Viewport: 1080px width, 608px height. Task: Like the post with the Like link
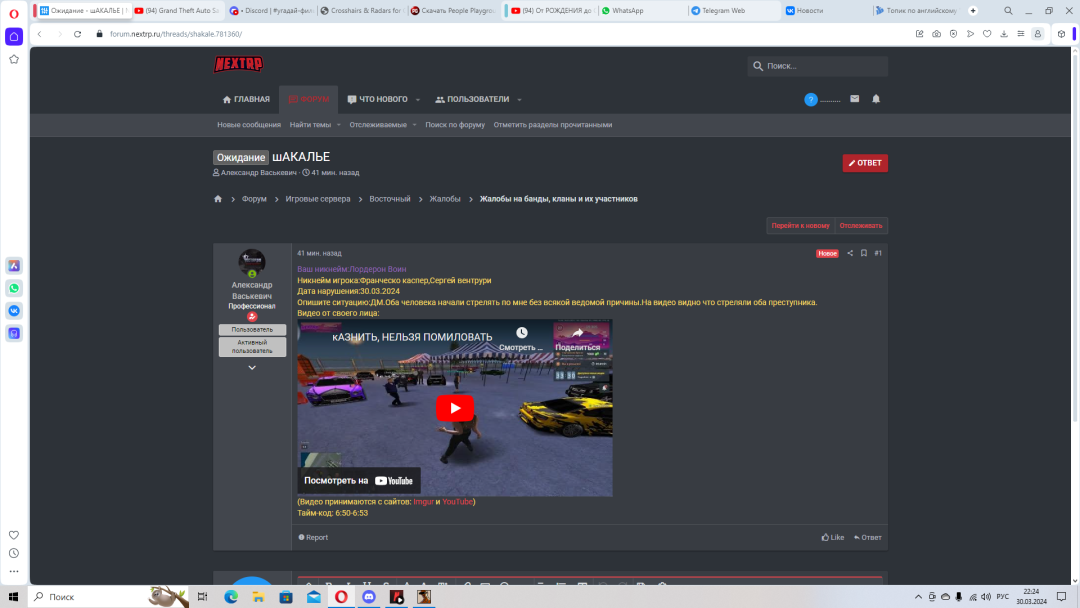click(x=833, y=537)
